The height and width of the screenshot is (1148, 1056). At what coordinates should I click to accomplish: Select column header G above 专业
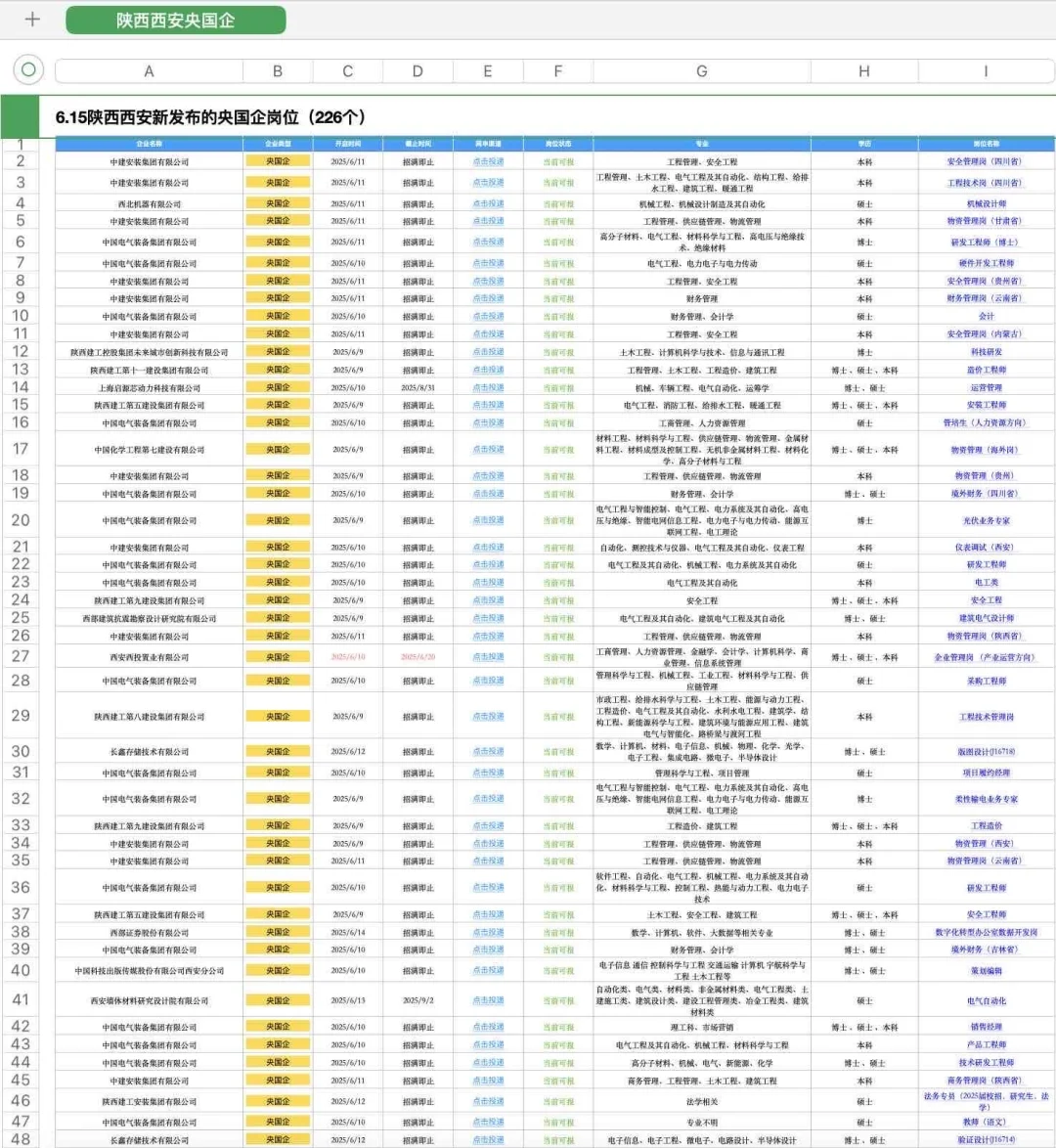click(701, 70)
